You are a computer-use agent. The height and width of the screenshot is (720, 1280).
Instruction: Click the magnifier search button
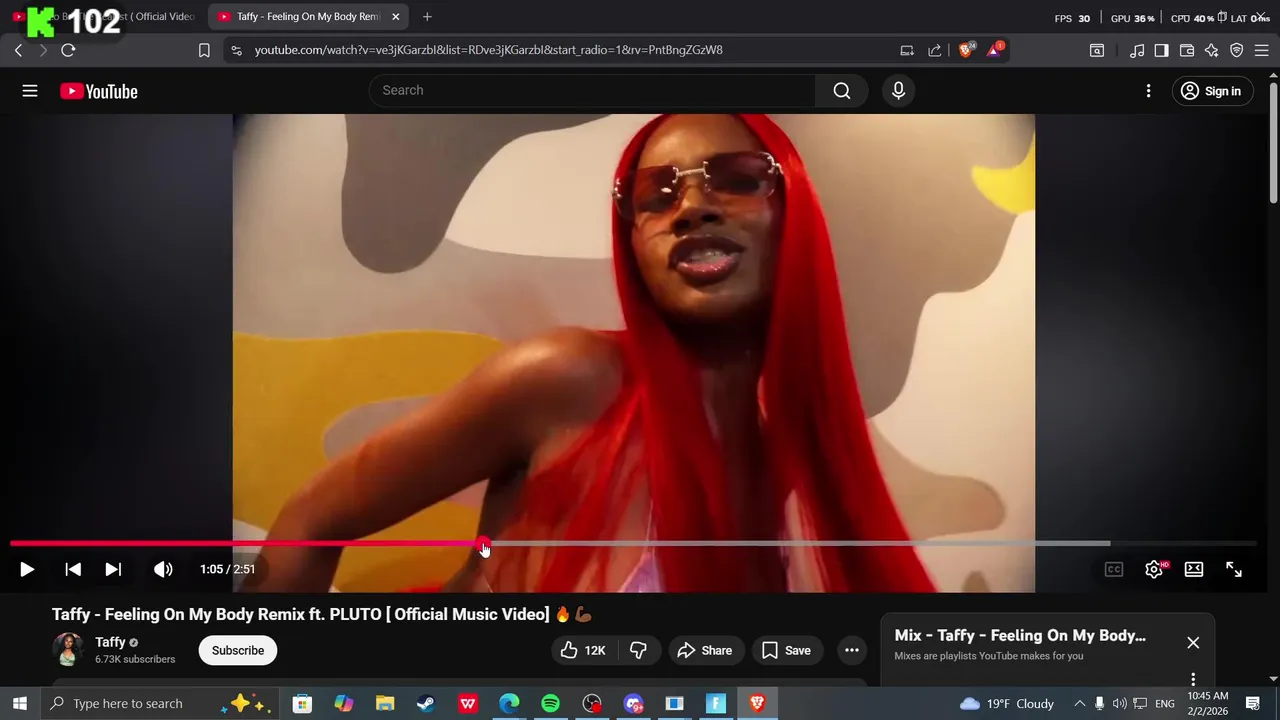pyautogui.click(x=842, y=90)
